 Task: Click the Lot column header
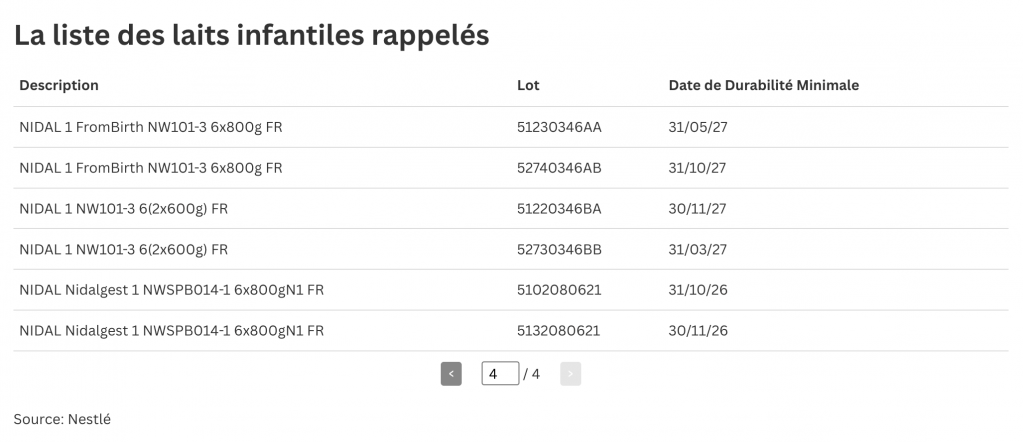pos(528,85)
